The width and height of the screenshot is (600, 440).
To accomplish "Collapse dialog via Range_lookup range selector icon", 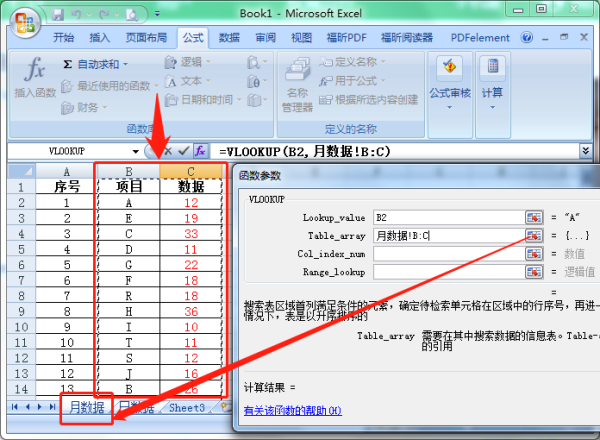I will tap(534, 272).
